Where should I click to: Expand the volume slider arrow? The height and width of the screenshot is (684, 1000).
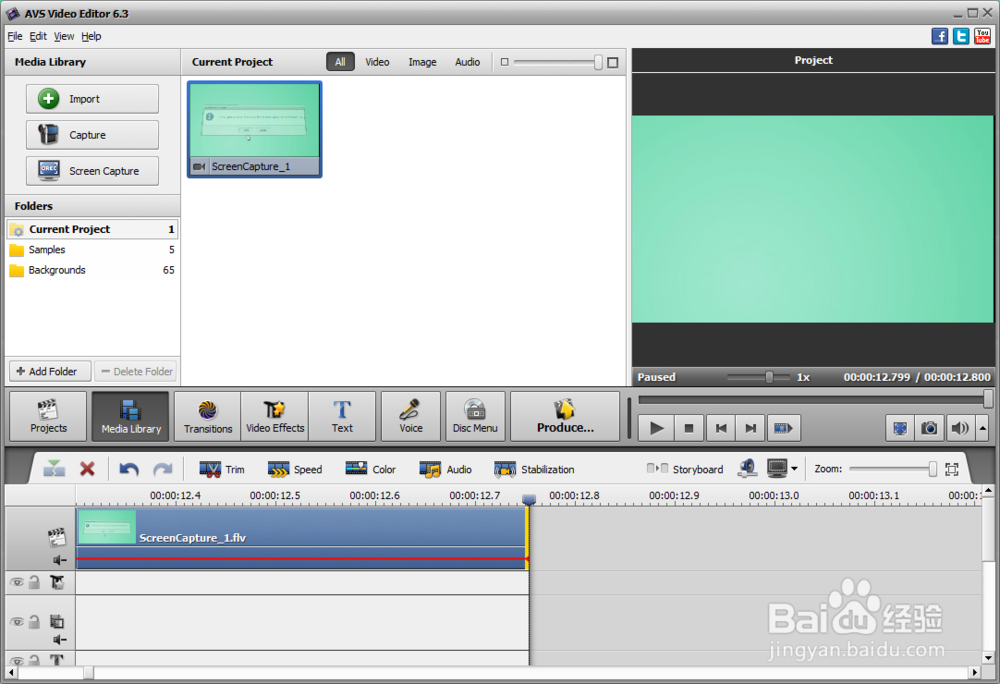pyautogui.click(x=983, y=428)
